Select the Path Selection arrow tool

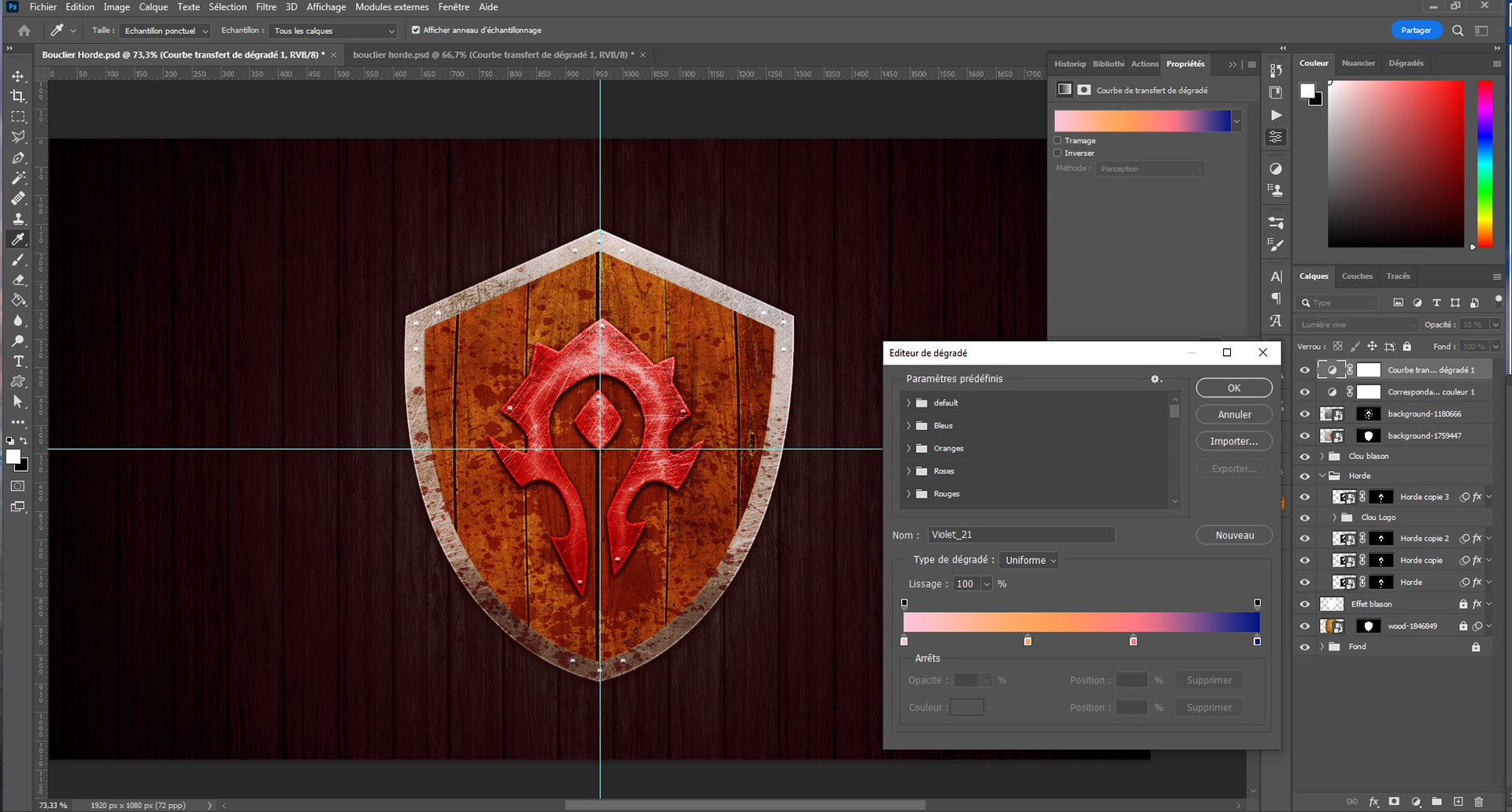click(18, 402)
